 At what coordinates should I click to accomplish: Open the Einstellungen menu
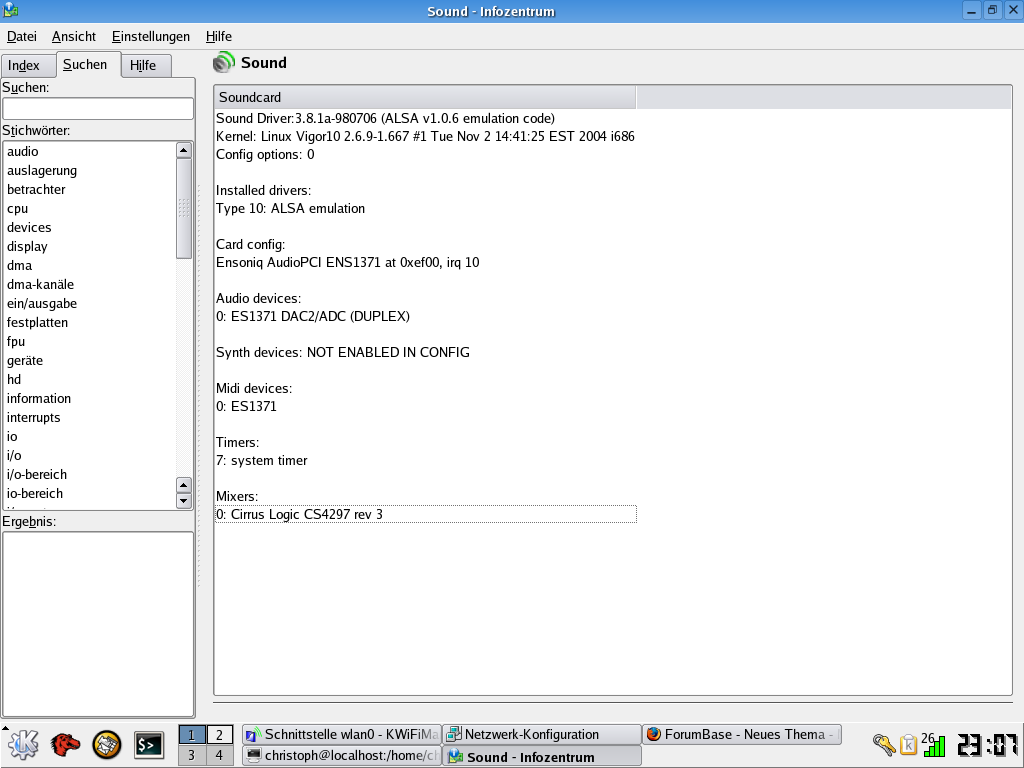151,37
